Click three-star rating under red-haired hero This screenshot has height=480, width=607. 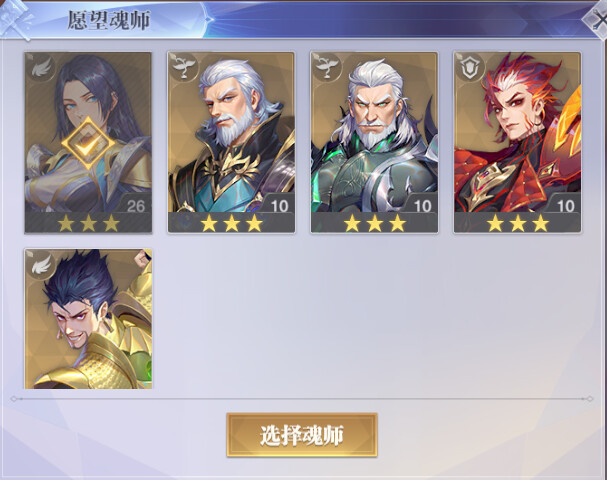click(518, 223)
